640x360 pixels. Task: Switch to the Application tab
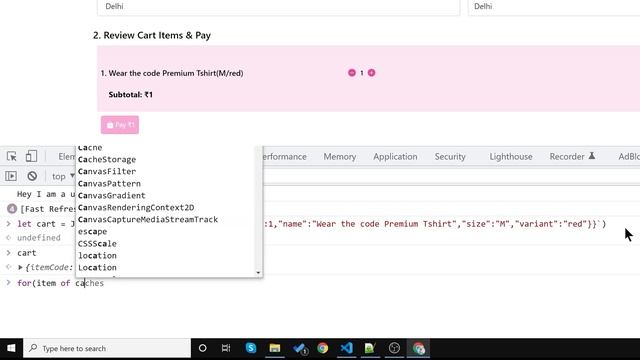pos(395,157)
